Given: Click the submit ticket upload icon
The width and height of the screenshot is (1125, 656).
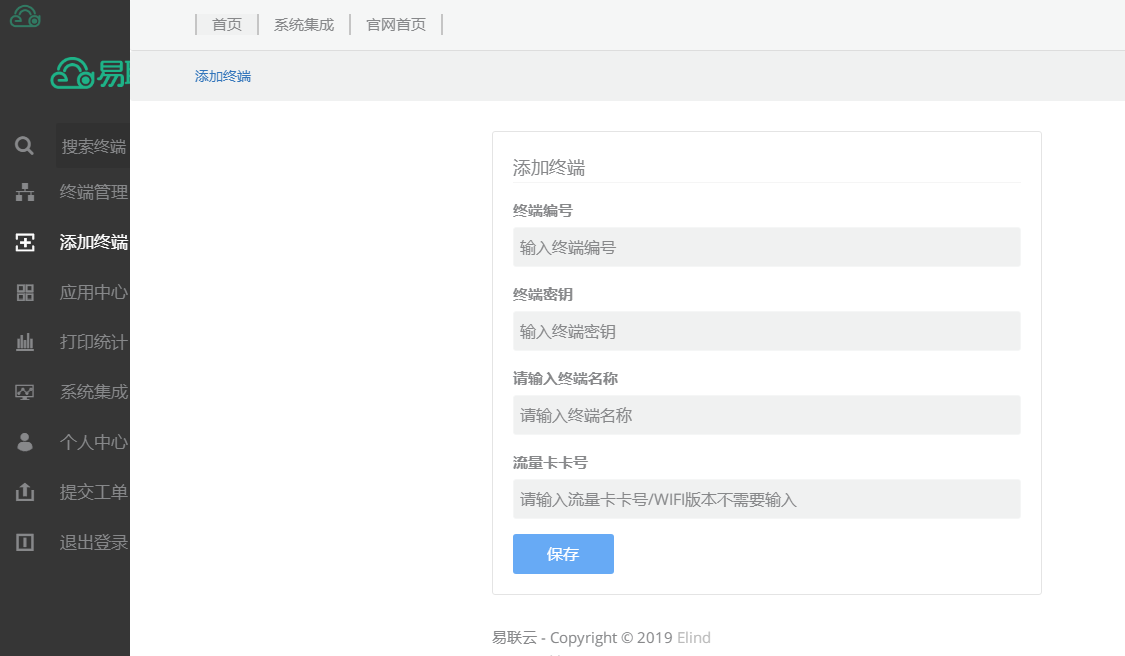Looking at the screenshot, I should click(25, 492).
